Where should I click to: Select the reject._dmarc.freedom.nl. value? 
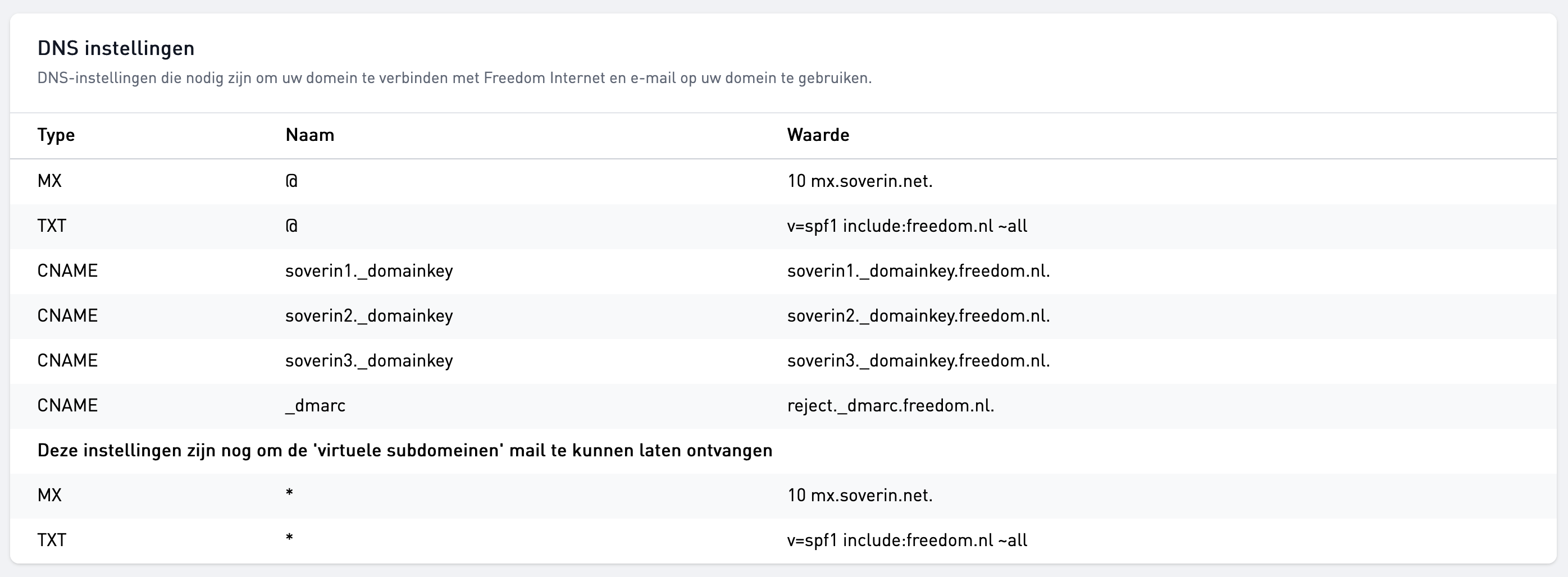click(890, 406)
